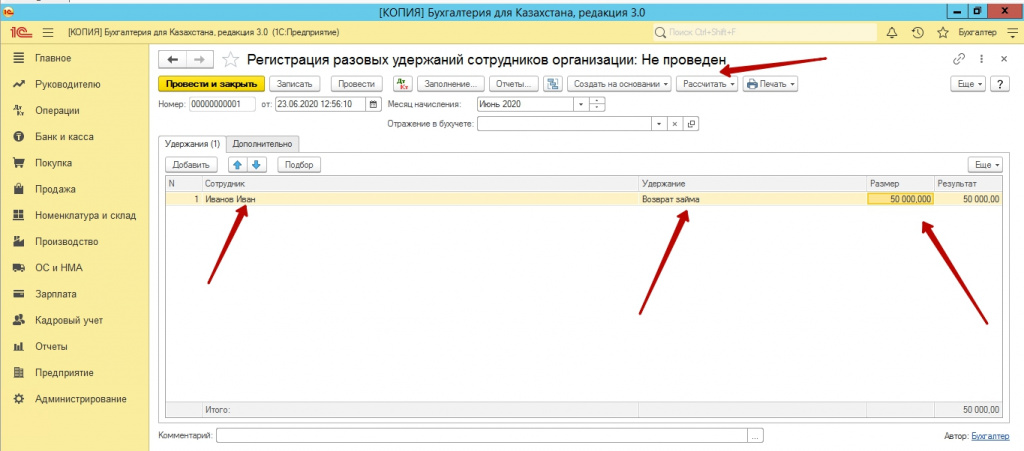Adjust Месяц начисления with stepper
This screenshot has width=1024, height=451.
pos(598,104)
